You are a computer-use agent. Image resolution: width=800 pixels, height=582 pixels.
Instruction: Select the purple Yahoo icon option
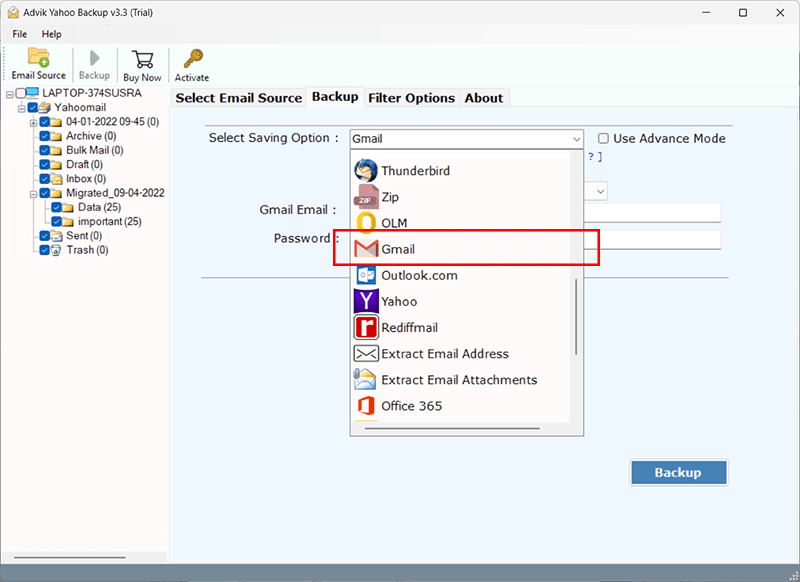(366, 301)
